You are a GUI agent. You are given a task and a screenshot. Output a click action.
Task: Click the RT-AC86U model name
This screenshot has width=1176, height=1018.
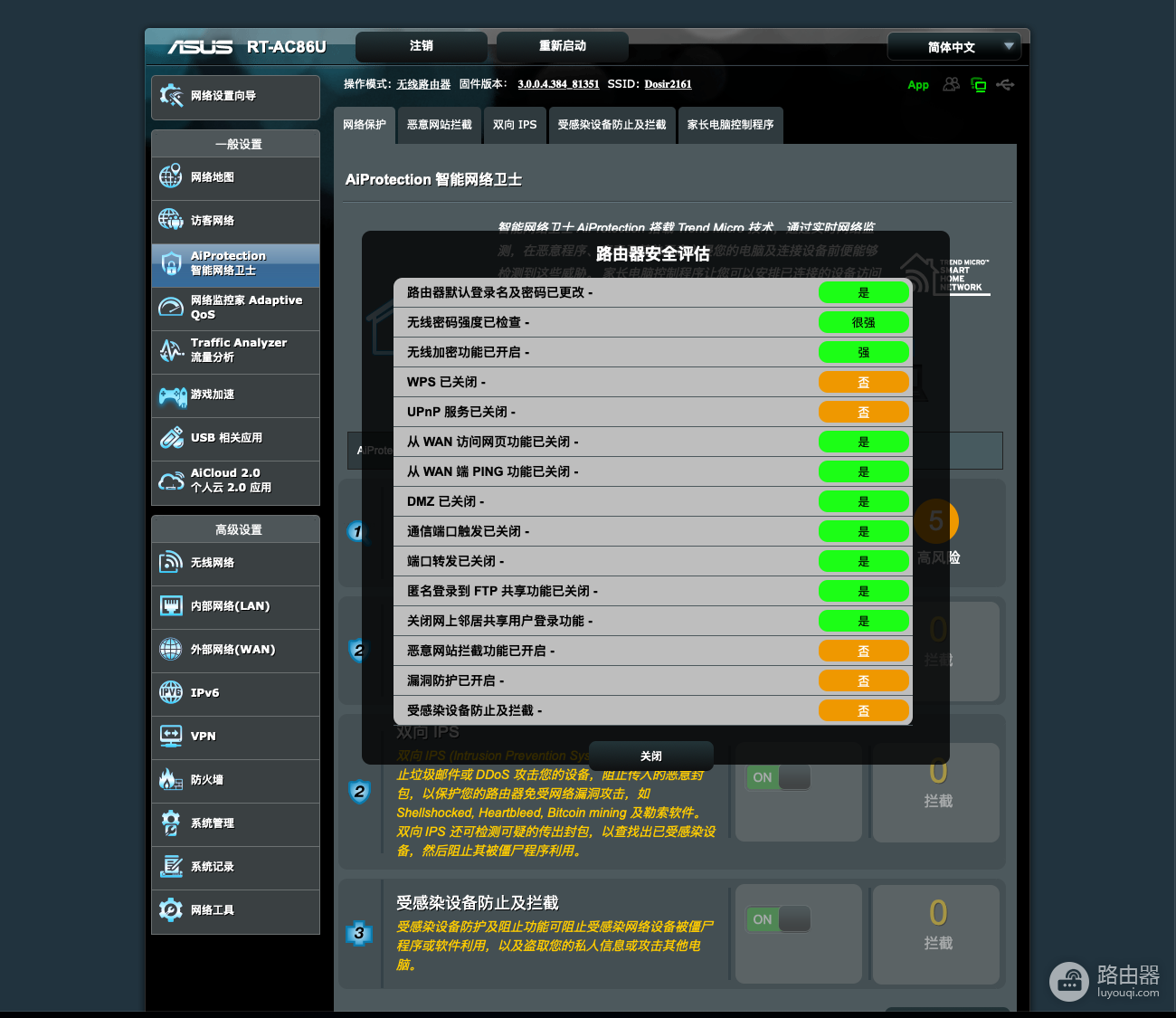click(x=287, y=46)
